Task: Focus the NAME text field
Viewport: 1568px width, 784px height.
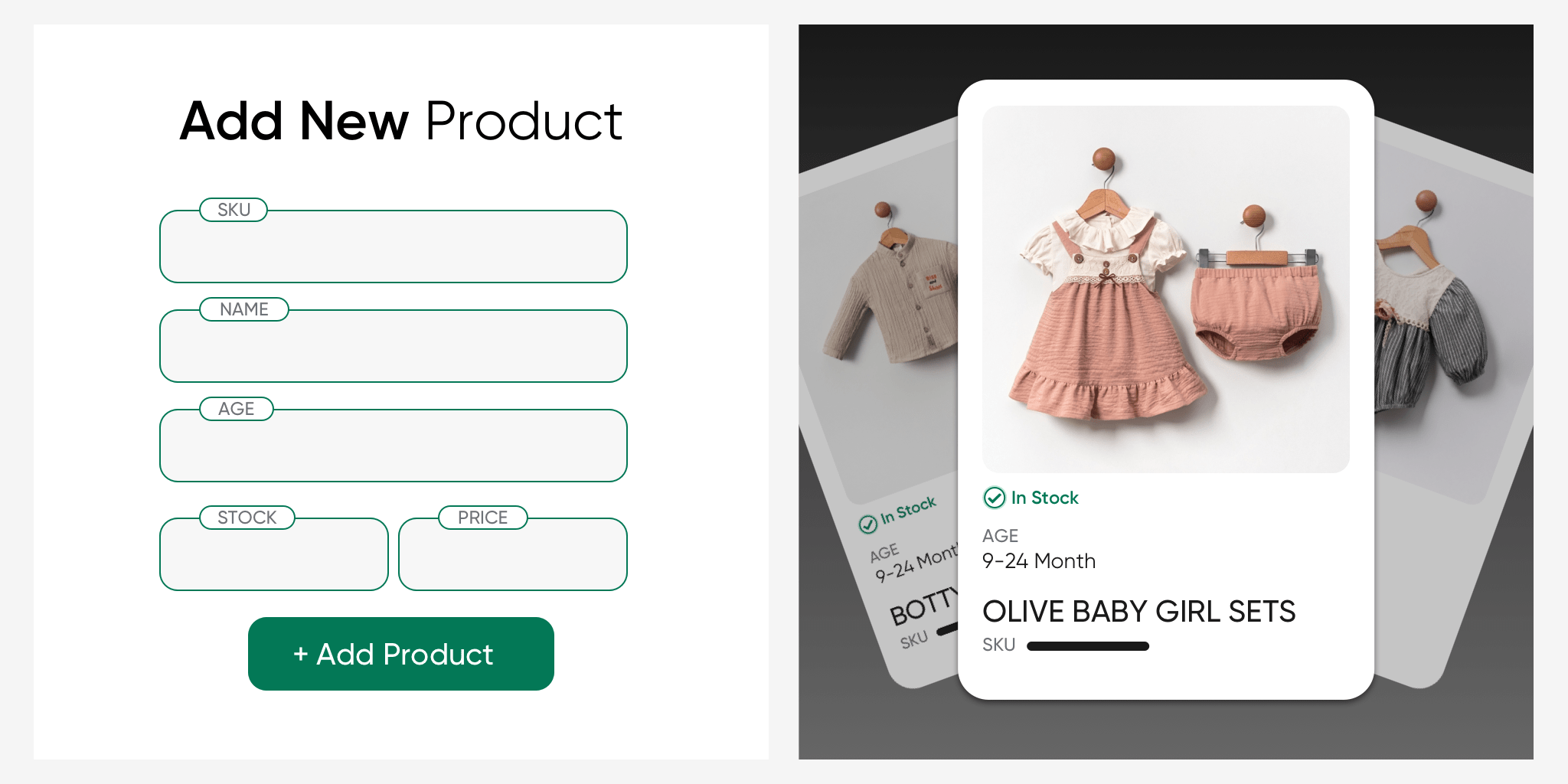Action: coord(394,346)
